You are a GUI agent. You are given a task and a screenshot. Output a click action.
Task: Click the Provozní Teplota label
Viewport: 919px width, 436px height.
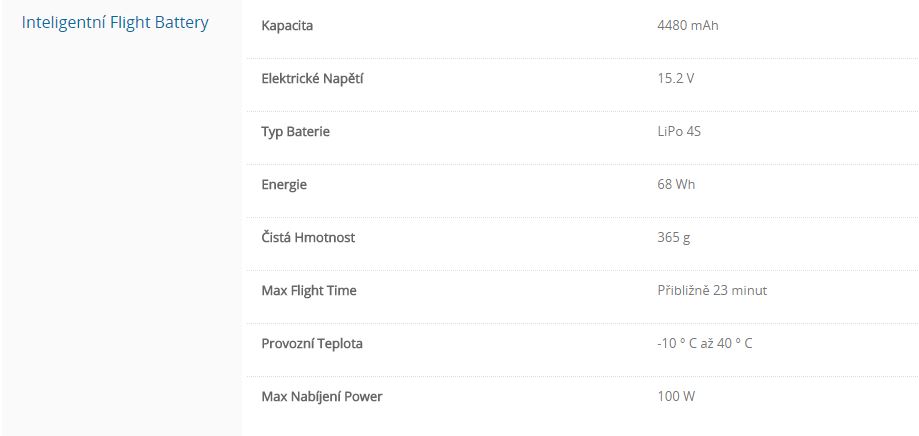pyautogui.click(x=312, y=343)
